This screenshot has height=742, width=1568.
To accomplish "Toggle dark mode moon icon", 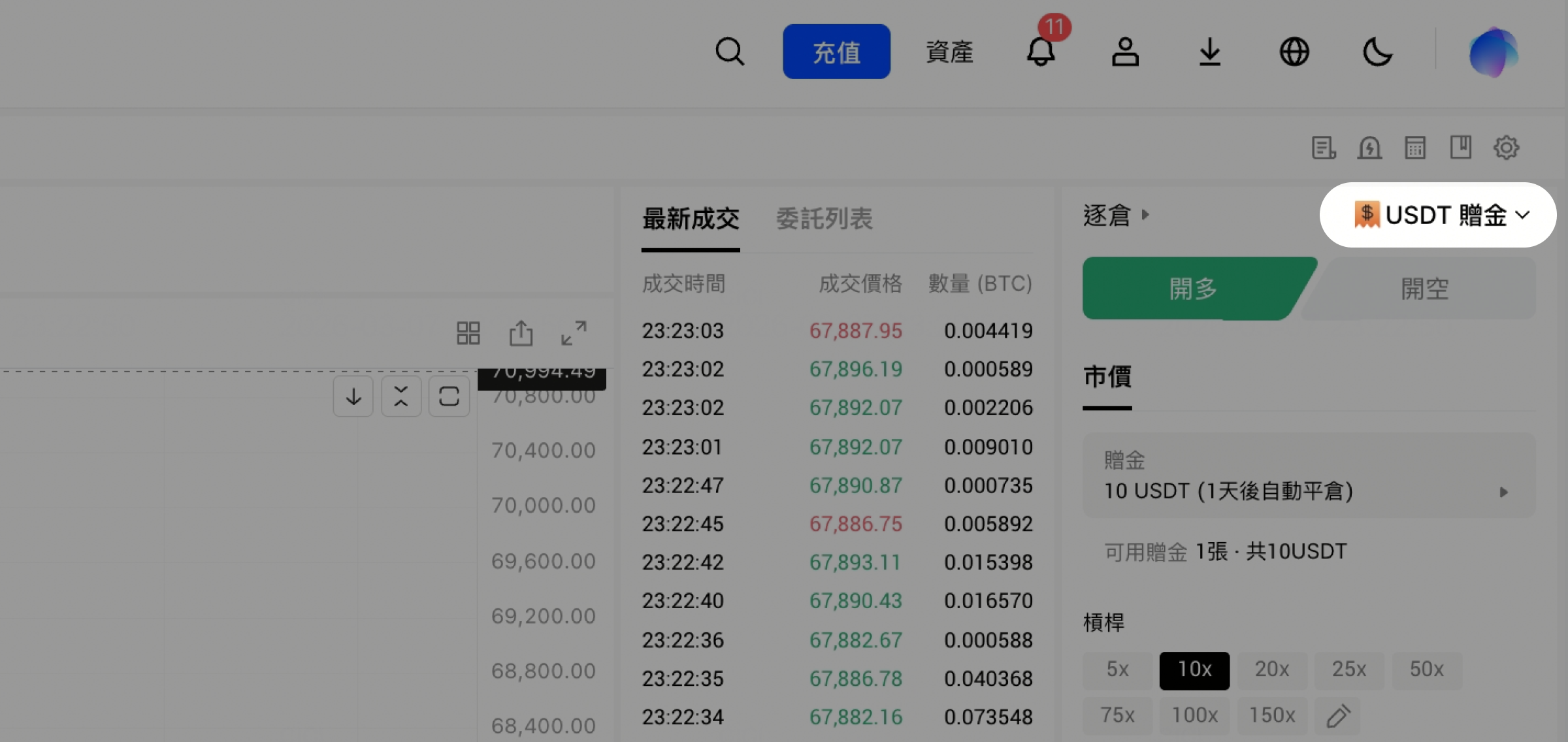I will (x=1377, y=52).
